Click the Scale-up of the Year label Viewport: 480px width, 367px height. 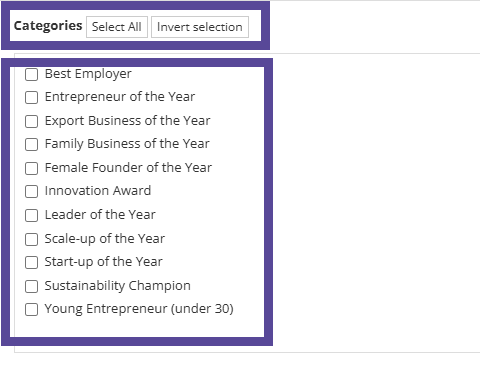[105, 239]
